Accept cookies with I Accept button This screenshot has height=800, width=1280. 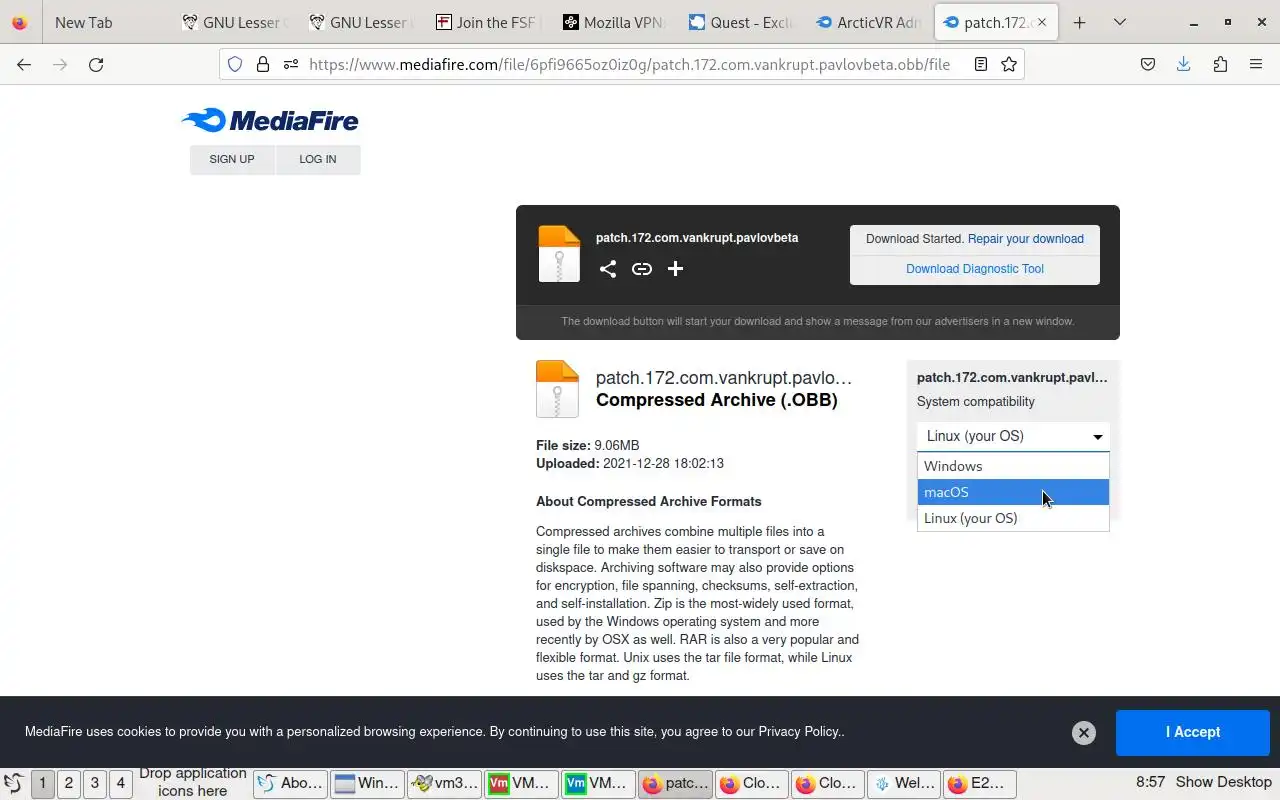pos(1193,732)
